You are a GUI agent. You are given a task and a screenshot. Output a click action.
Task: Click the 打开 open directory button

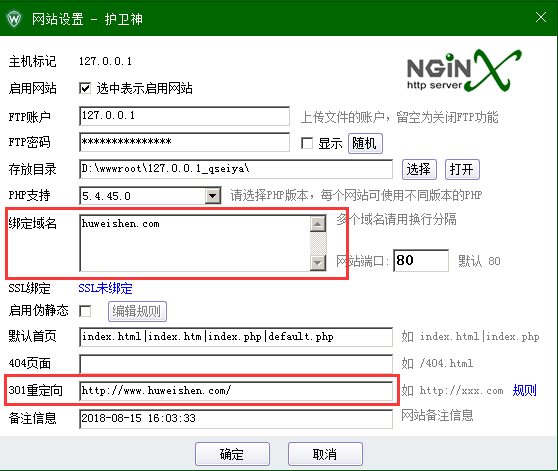coord(462,169)
